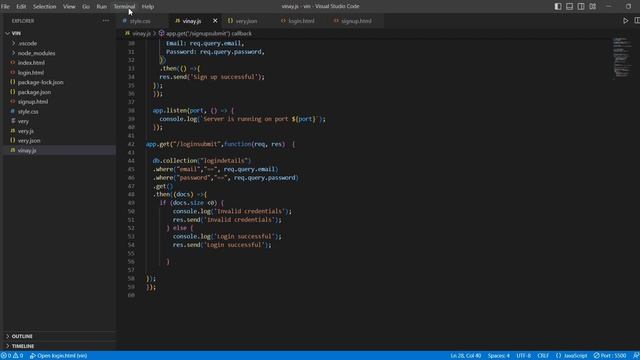Click the code minimap preview
The width and height of the screenshot is (640, 360).
(x=621, y=58)
